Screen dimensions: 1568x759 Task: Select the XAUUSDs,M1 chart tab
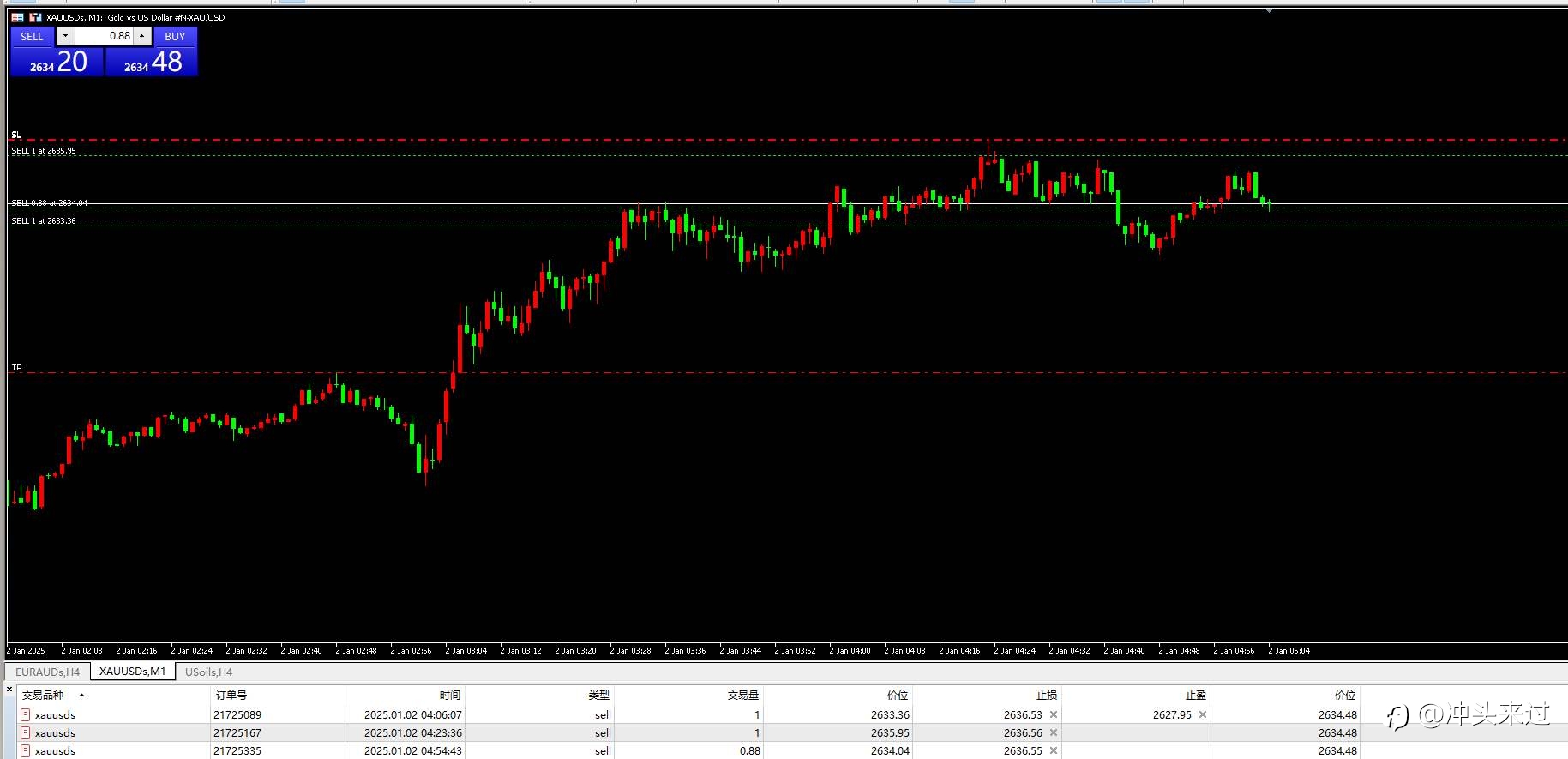pos(132,672)
